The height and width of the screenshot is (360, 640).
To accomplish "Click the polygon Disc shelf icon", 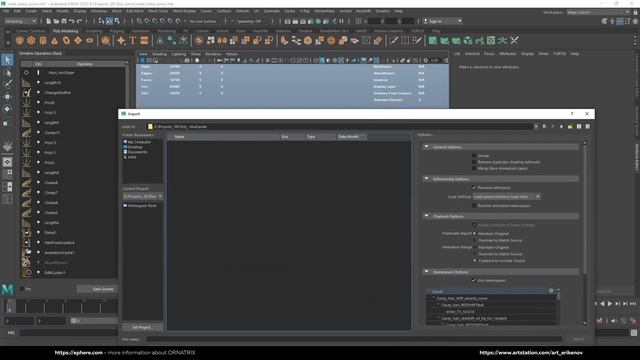I will coord(89,40).
